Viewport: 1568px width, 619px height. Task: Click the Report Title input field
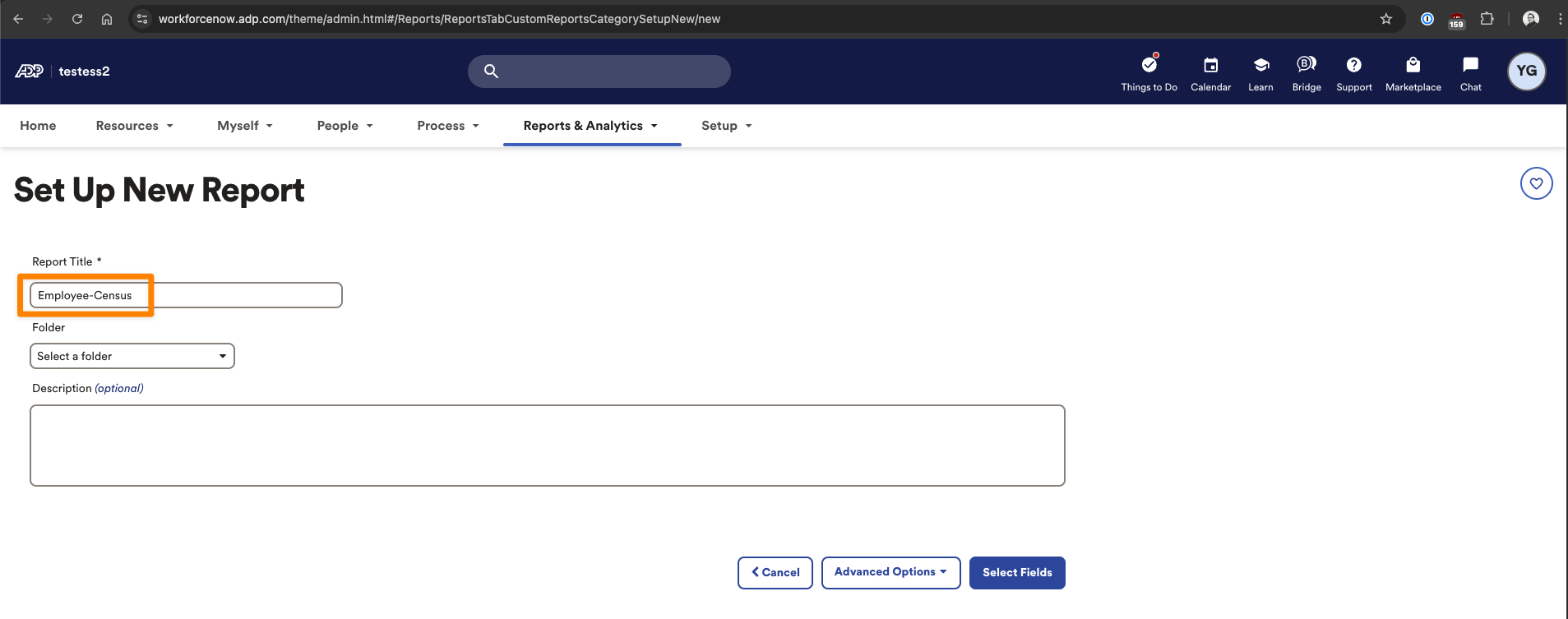click(186, 295)
